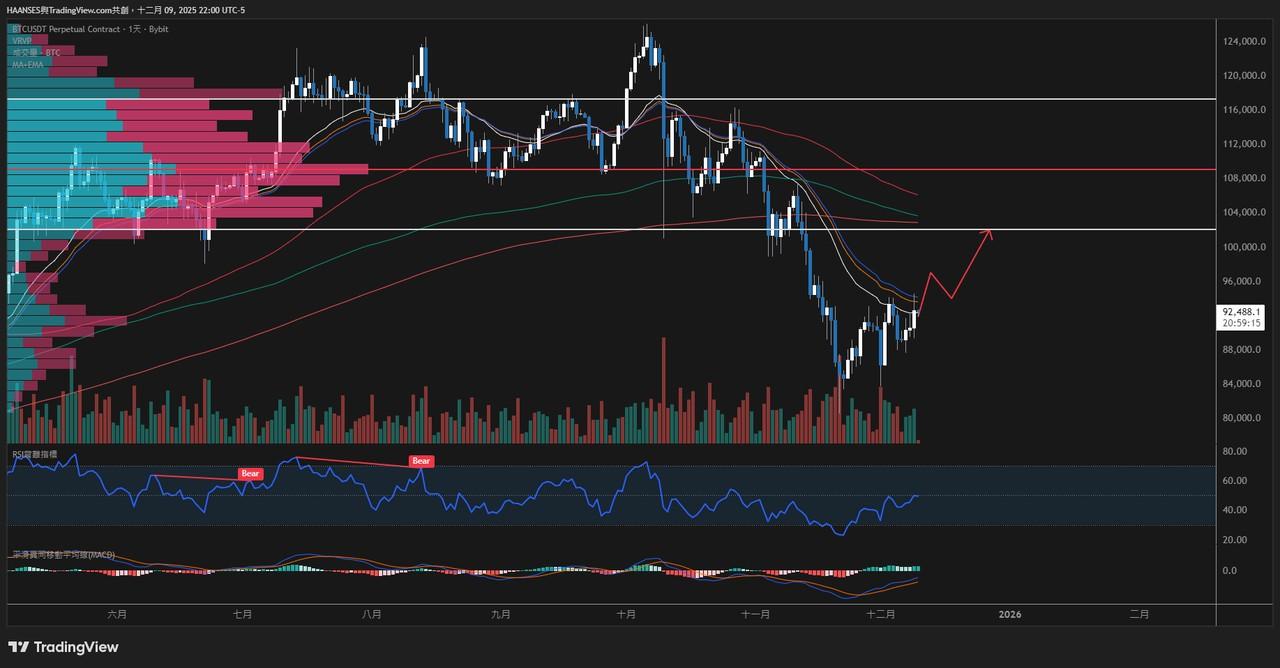Click the red projected price arrow head

988,234
